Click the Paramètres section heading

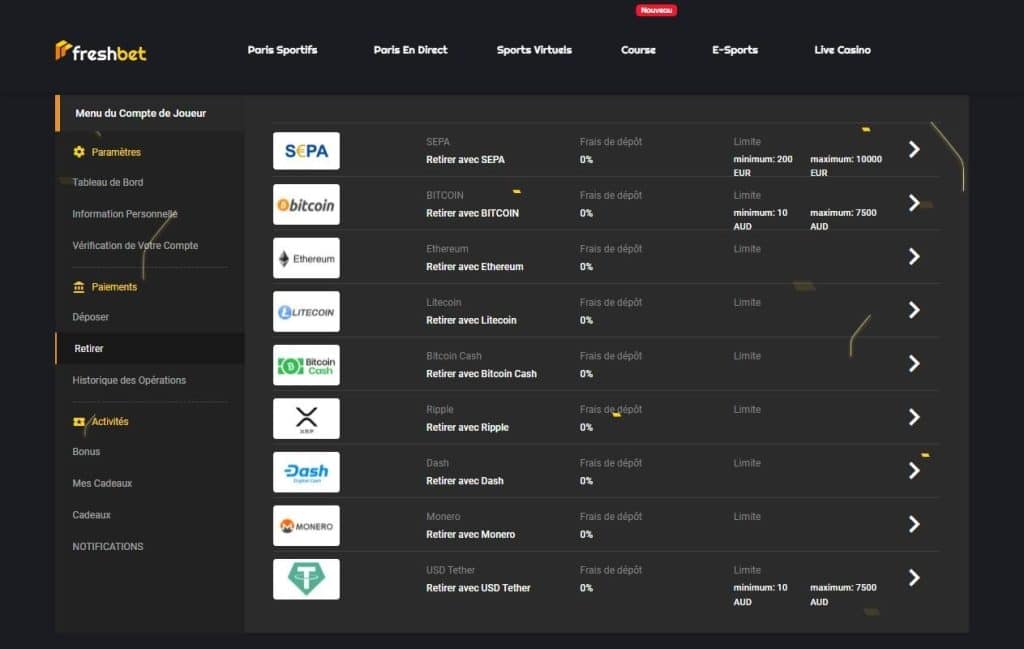[x=116, y=152]
